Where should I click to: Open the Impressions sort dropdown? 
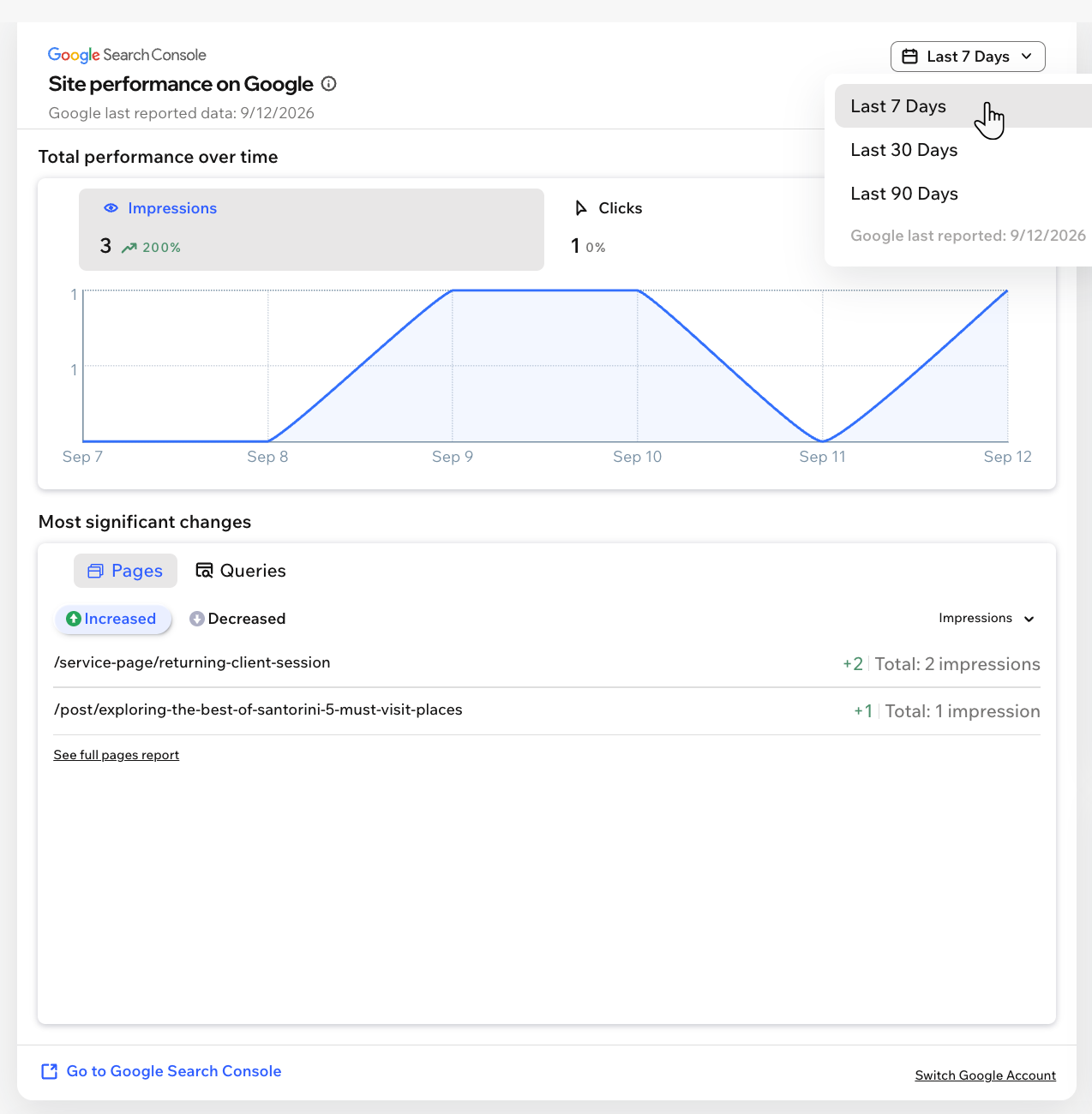[x=987, y=619]
